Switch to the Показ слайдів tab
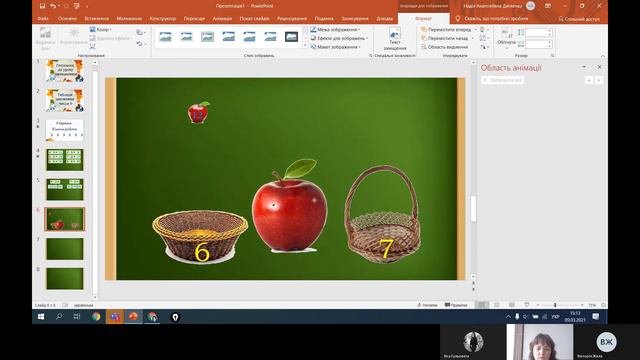640x360 pixels. 254,19
